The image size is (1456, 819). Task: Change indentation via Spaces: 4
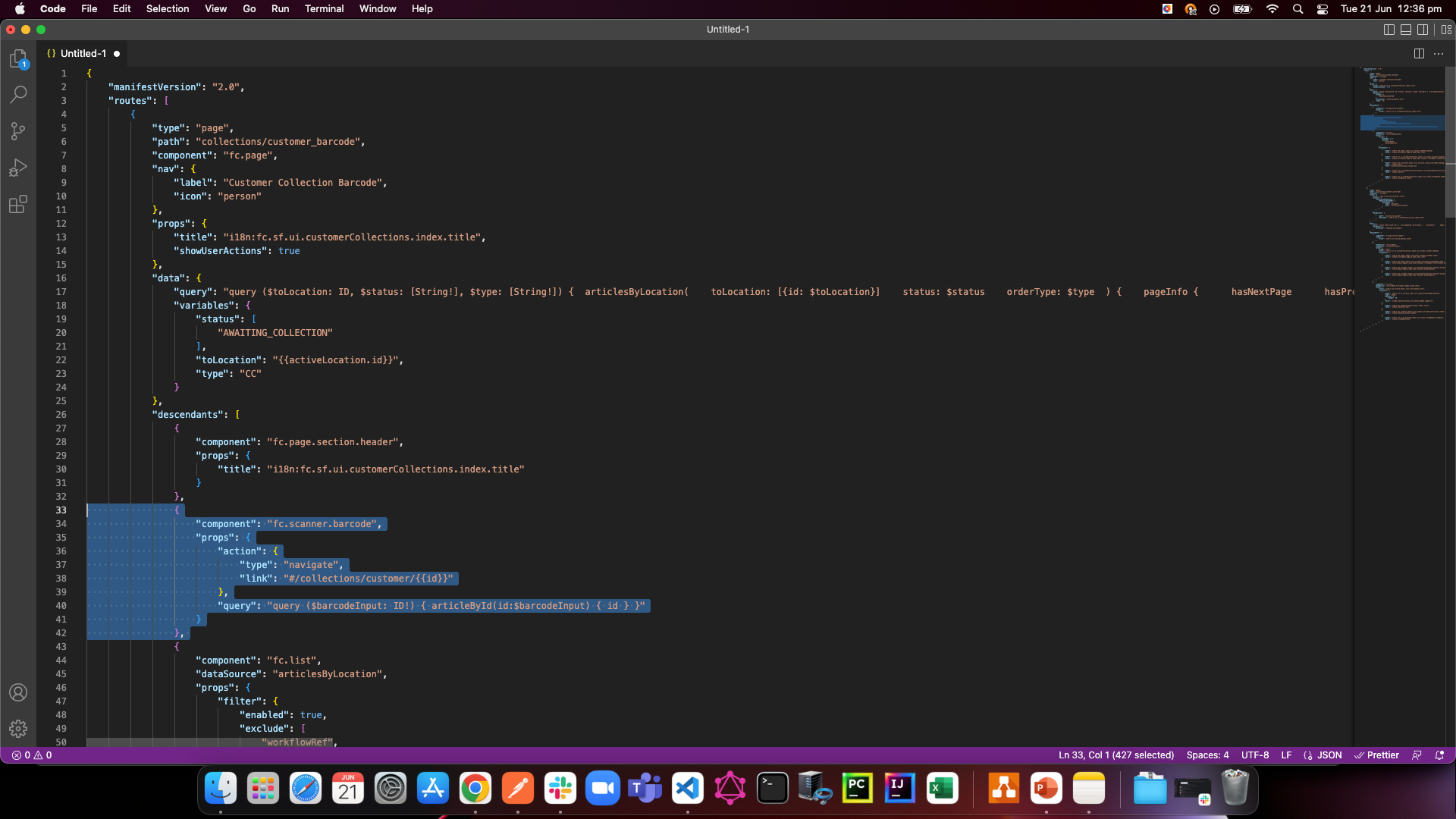[1207, 755]
